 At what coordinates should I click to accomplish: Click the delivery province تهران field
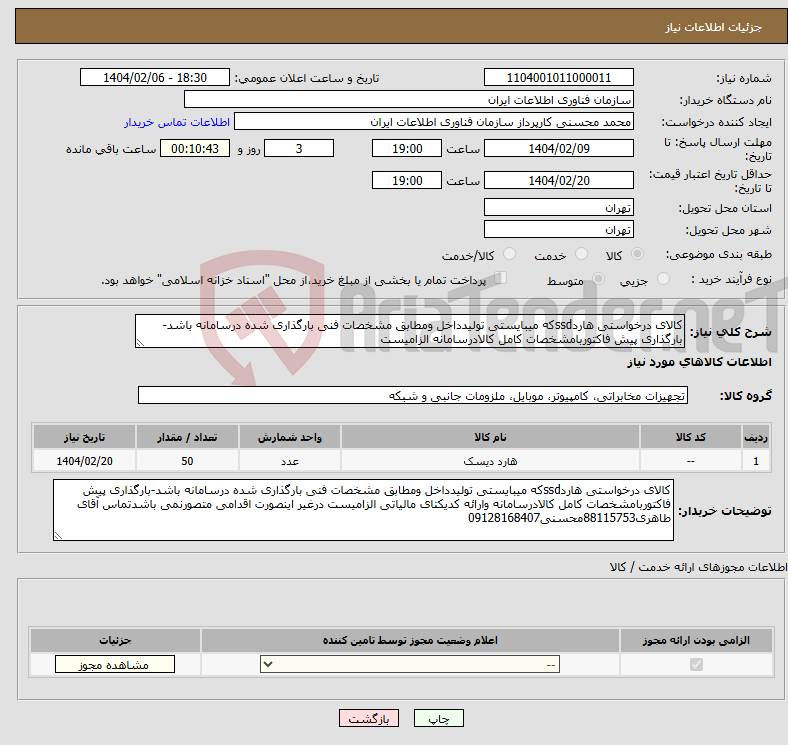(558, 208)
